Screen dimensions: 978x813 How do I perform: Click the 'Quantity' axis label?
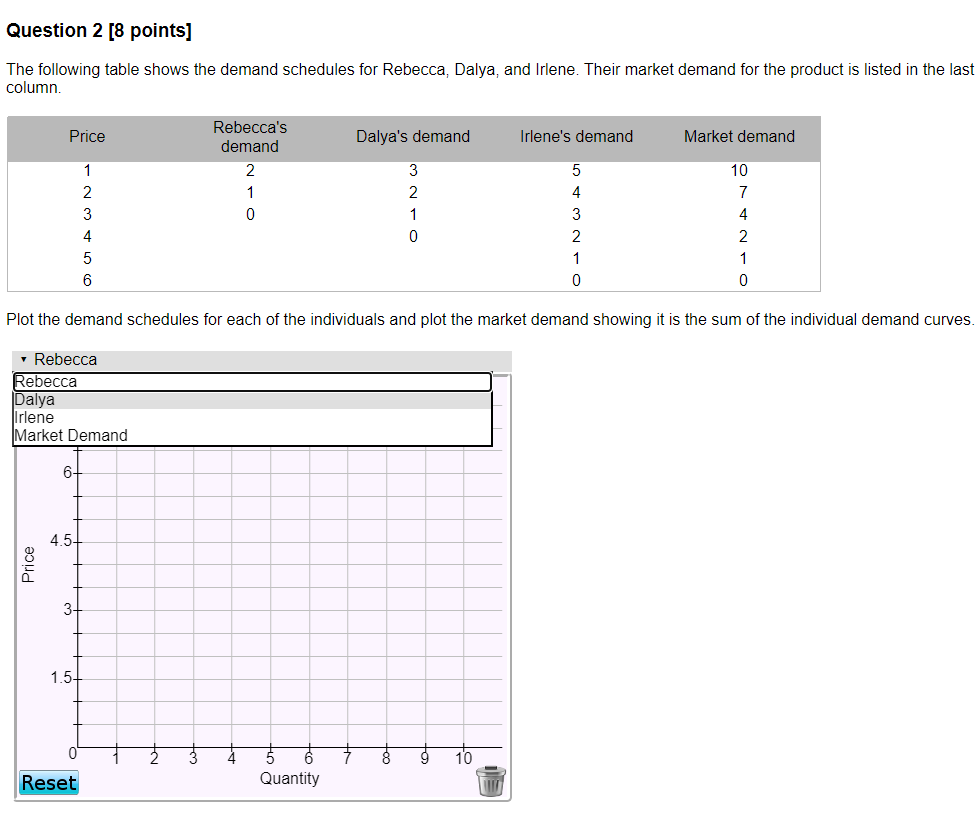pos(289,778)
